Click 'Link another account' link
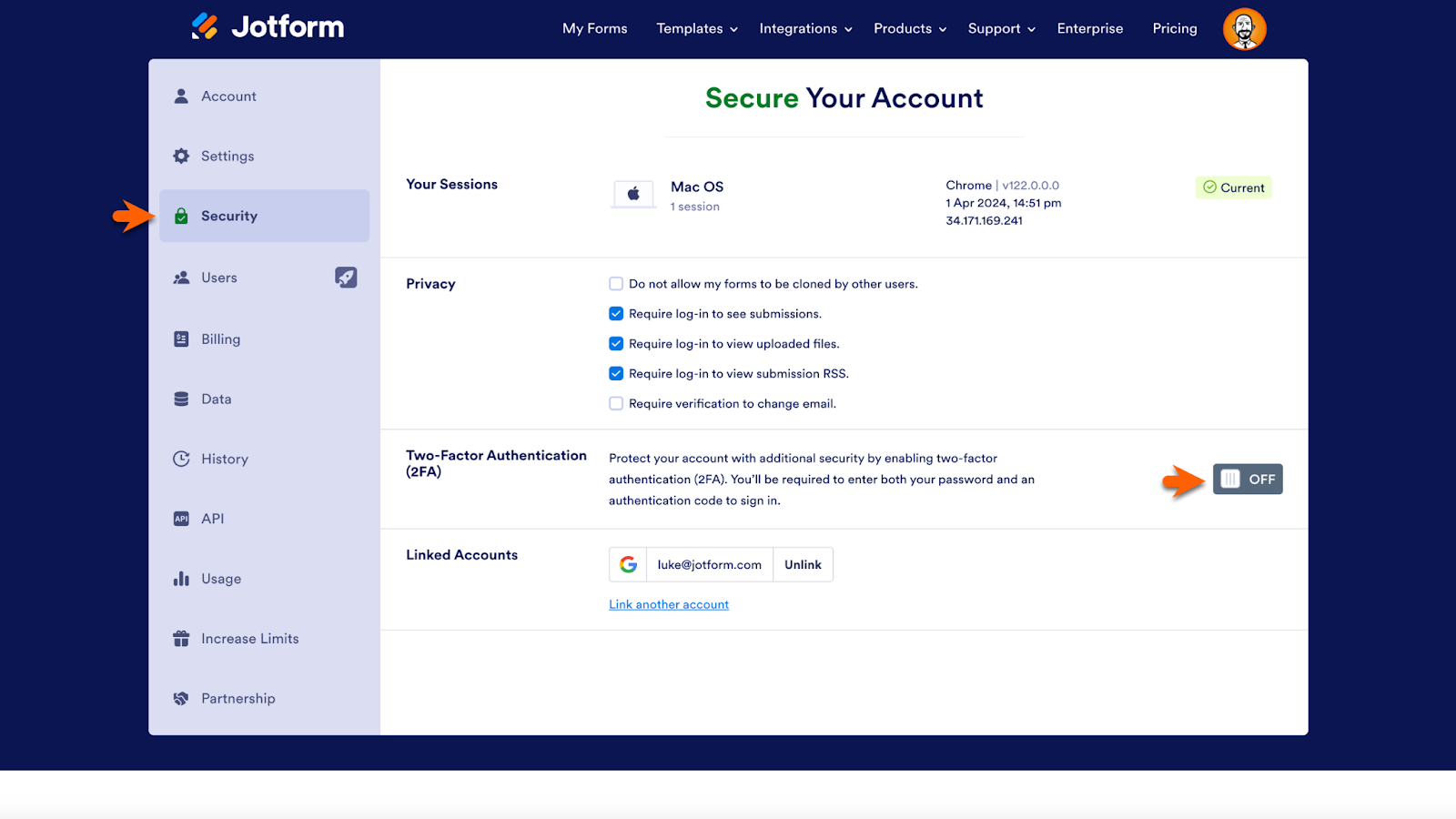The image size is (1456, 819). pos(669,605)
